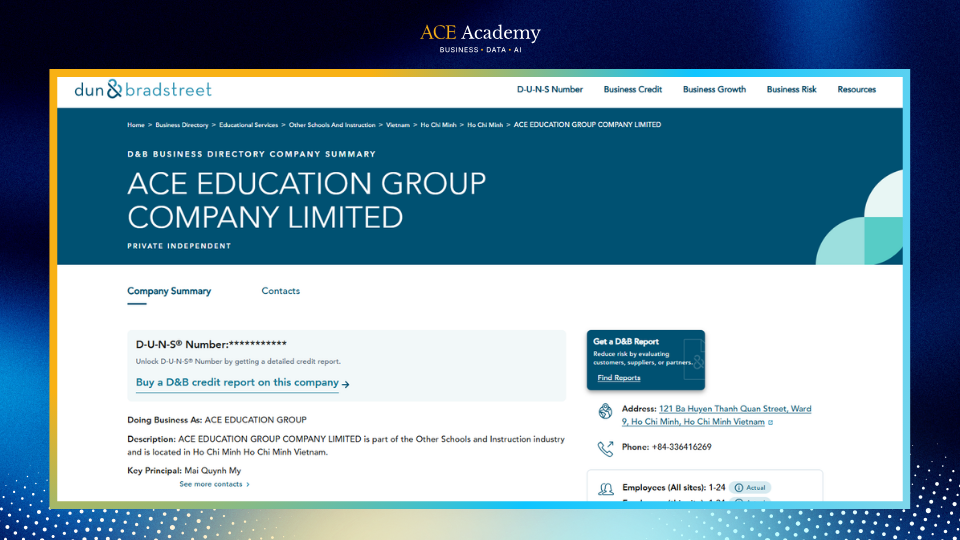The image size is (960, 540).
Task: Open Vietnam breadcrumb link
Action: point(398,125)
